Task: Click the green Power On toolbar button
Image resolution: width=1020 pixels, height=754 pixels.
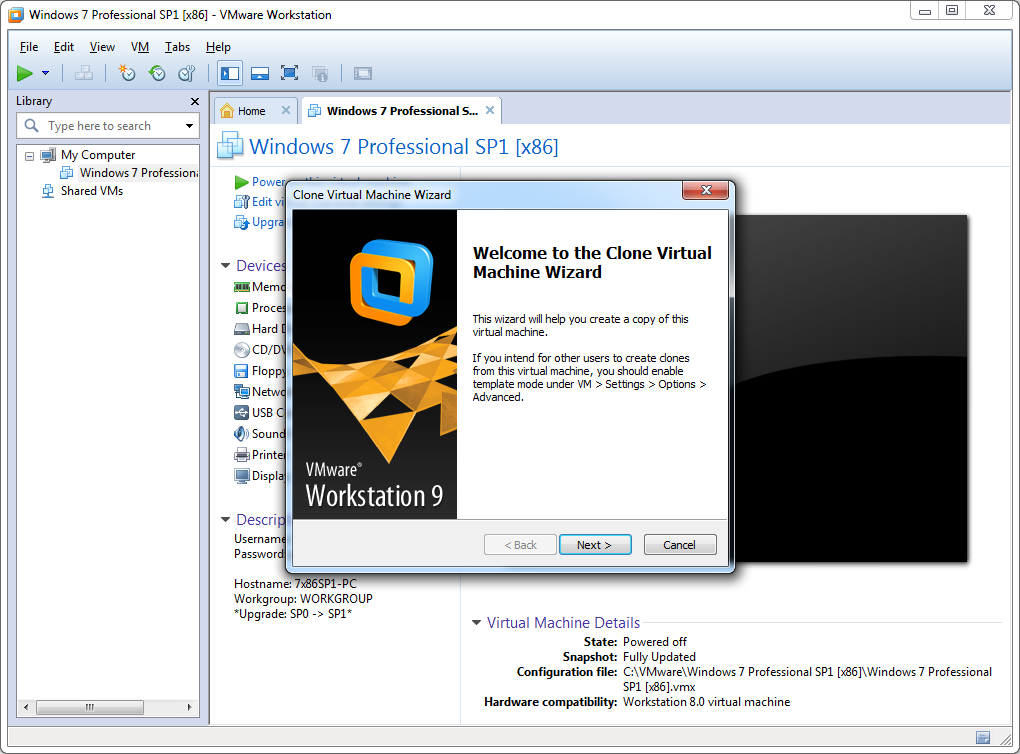Action: click(x=25, y=73)
